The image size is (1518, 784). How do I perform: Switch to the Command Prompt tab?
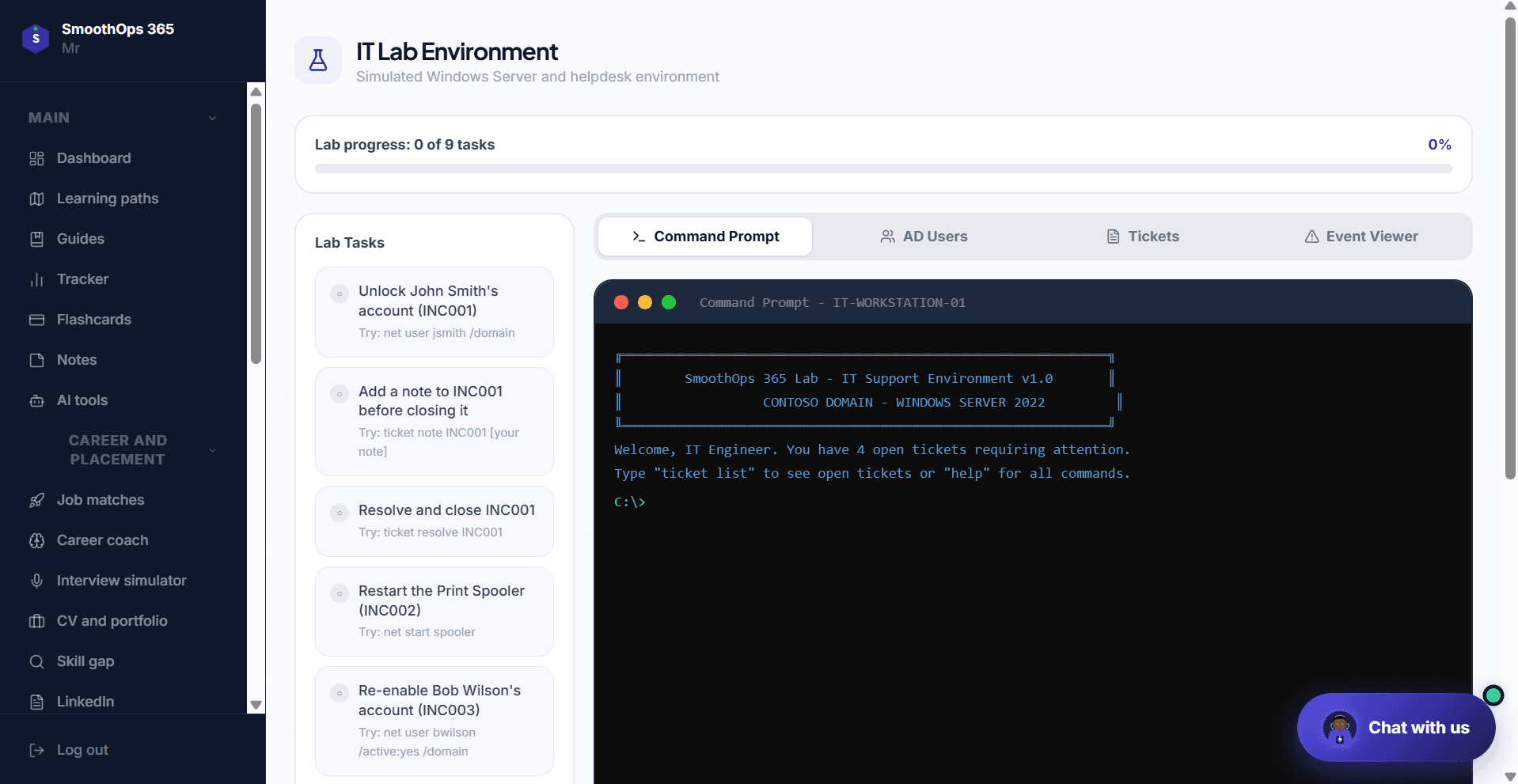(705, 237)
